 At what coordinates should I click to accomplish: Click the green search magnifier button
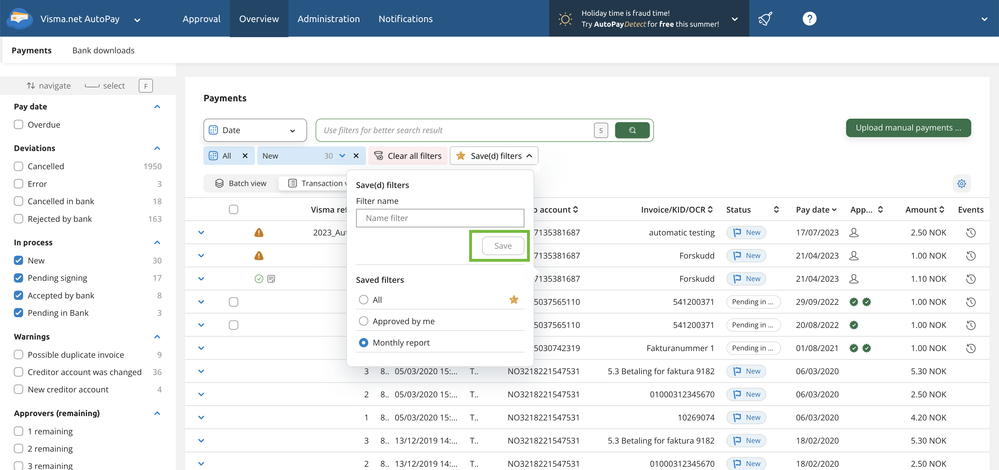(633, 130)
